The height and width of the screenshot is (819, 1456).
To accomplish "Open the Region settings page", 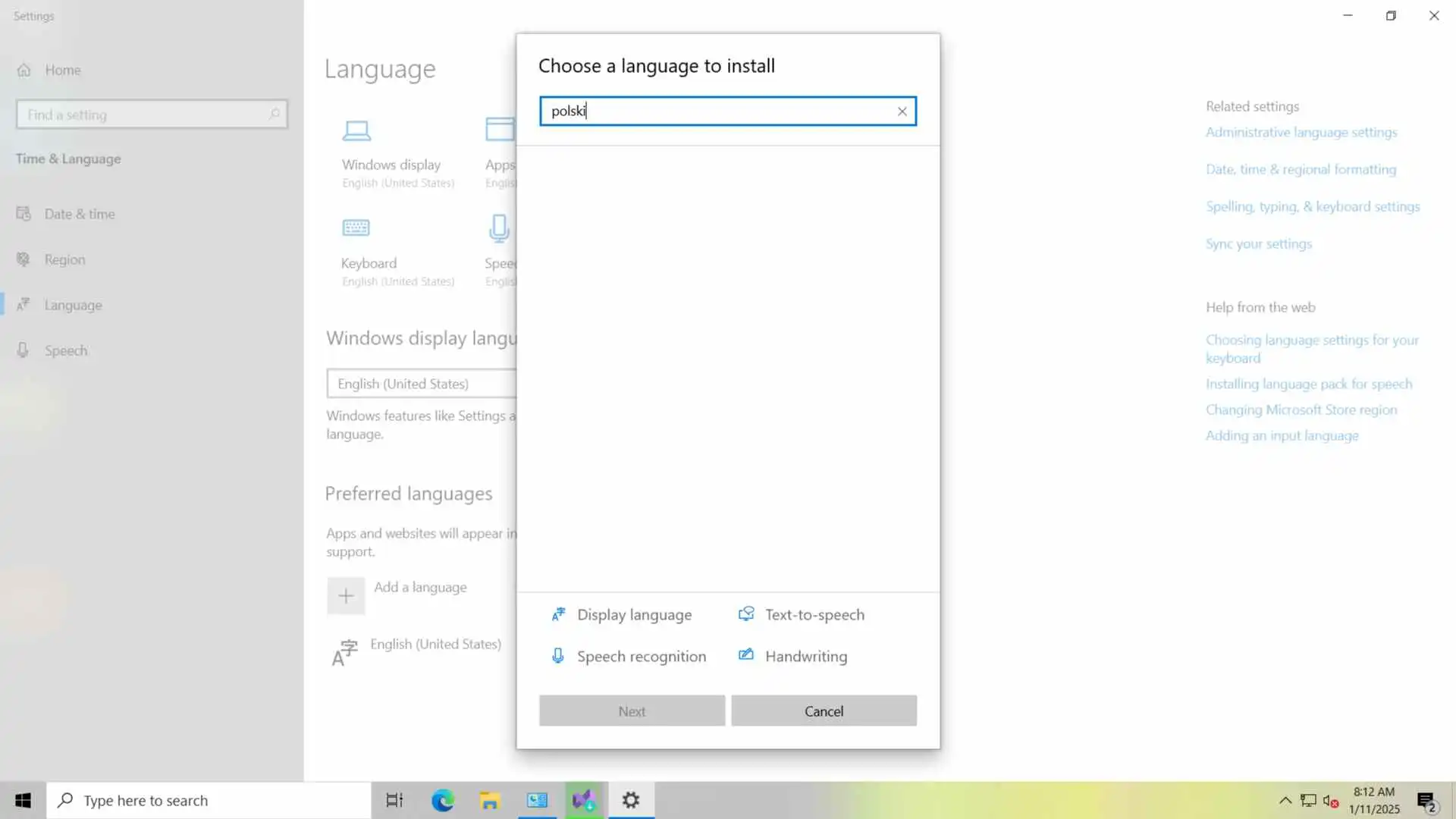I will point(64,259).
